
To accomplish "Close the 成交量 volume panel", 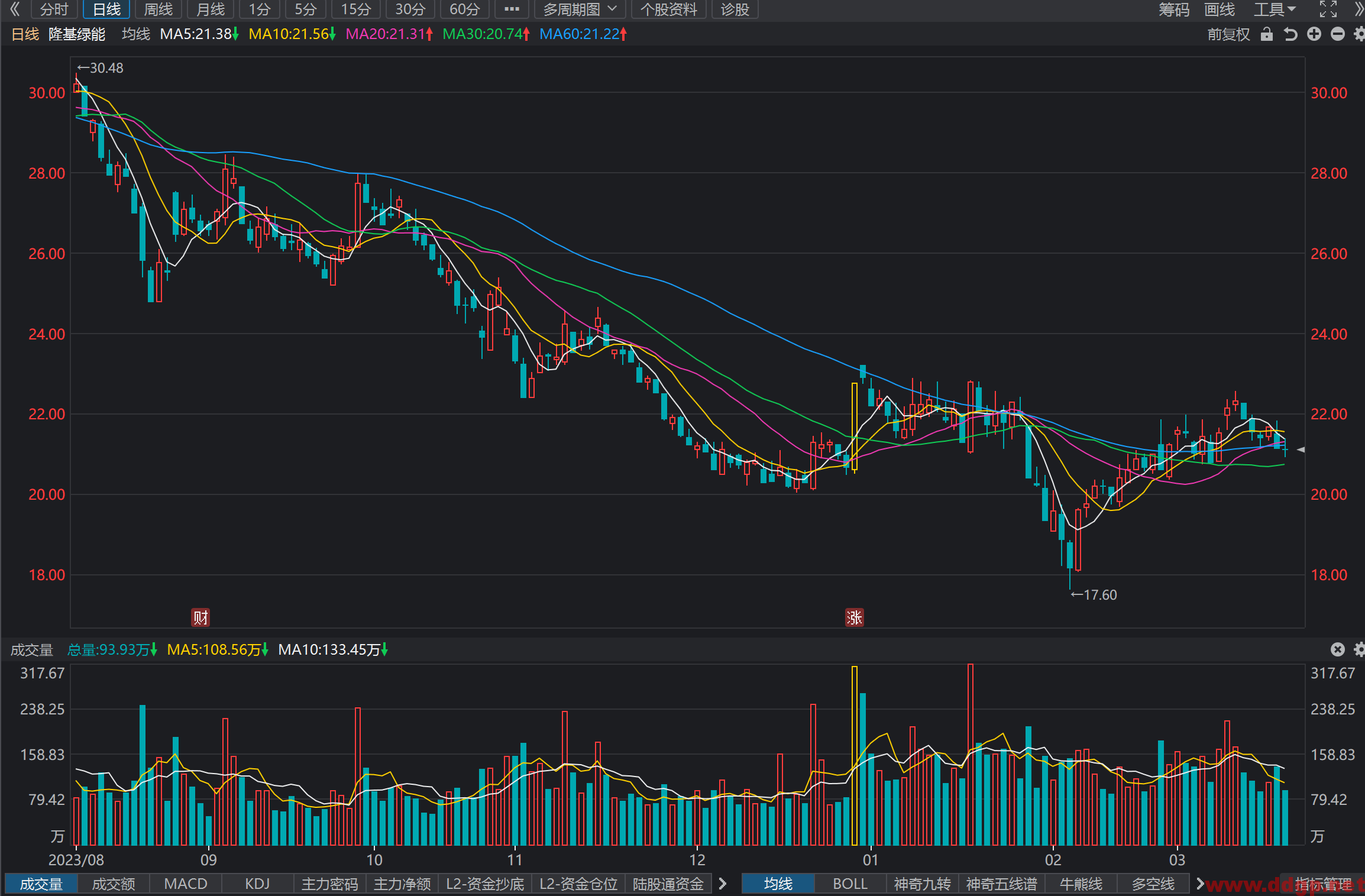I will pyautogui.click(x=1338, y=649).
